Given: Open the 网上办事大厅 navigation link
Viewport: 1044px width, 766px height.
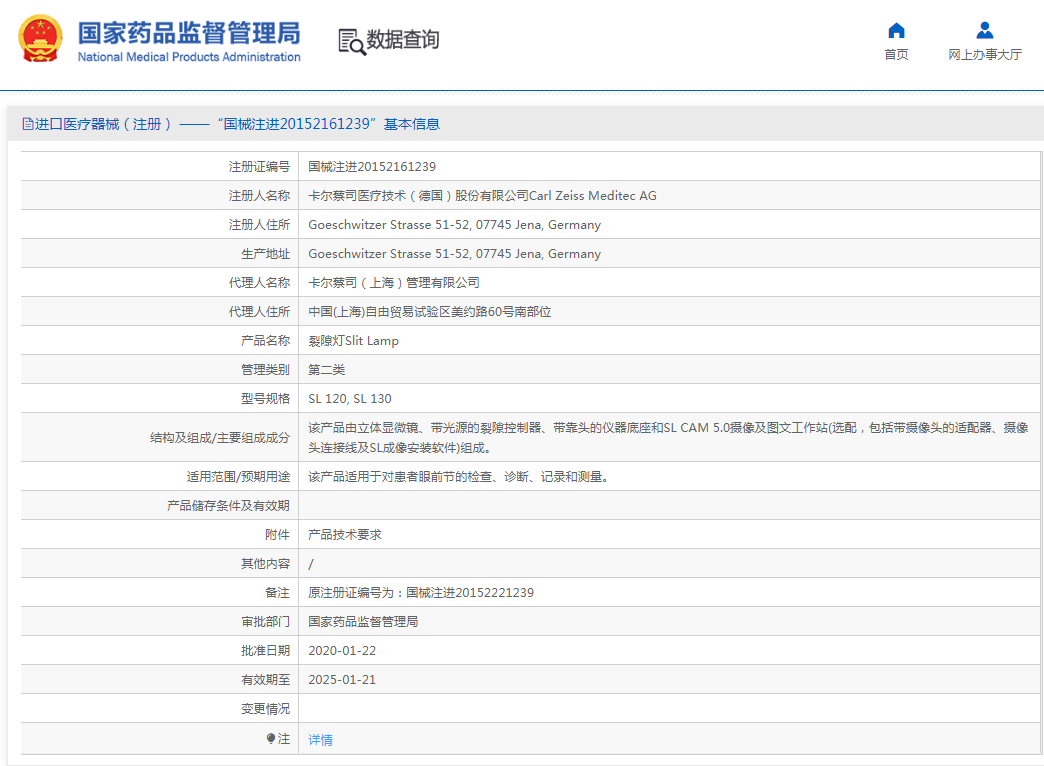Looking at the screenshot, I should click(x=985, y=55).
